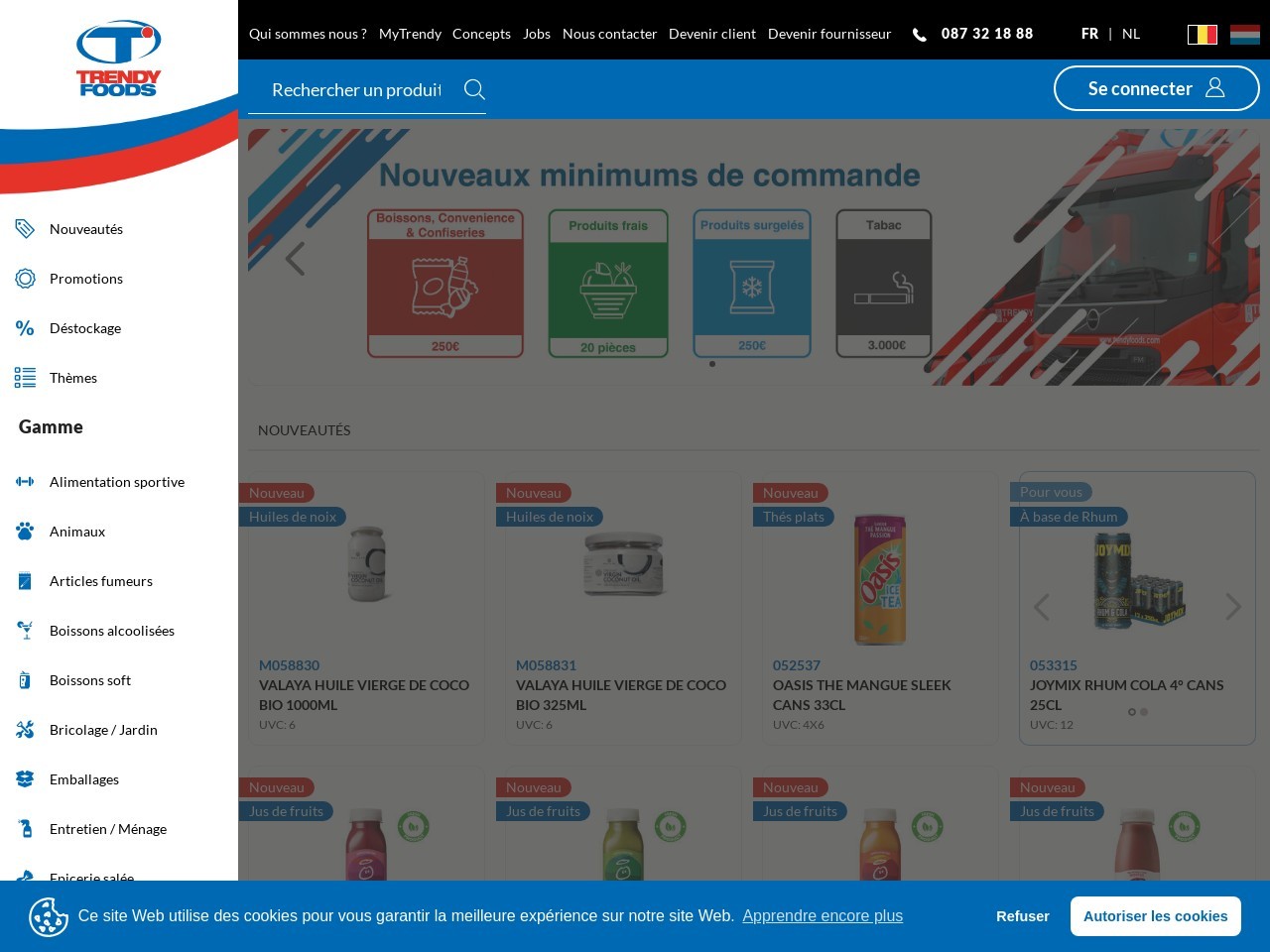Image resolution: width=1270 pixels, height=952 pixels.
Task: Select the Luxembourg flag icon
Action: tap(1245, 35)
